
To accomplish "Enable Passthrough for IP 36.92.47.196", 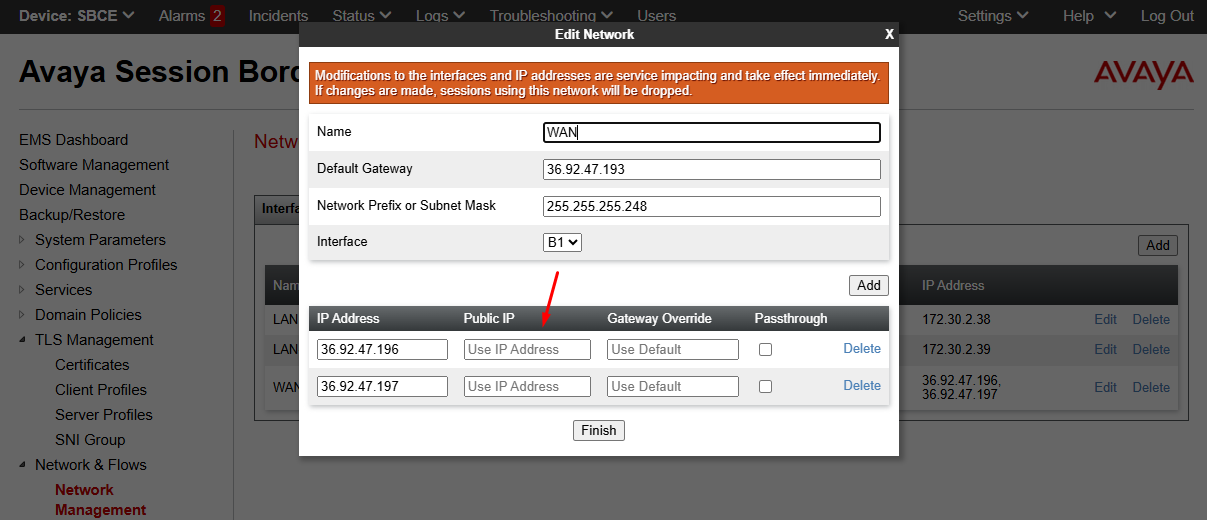I will (x=765, y=350).
